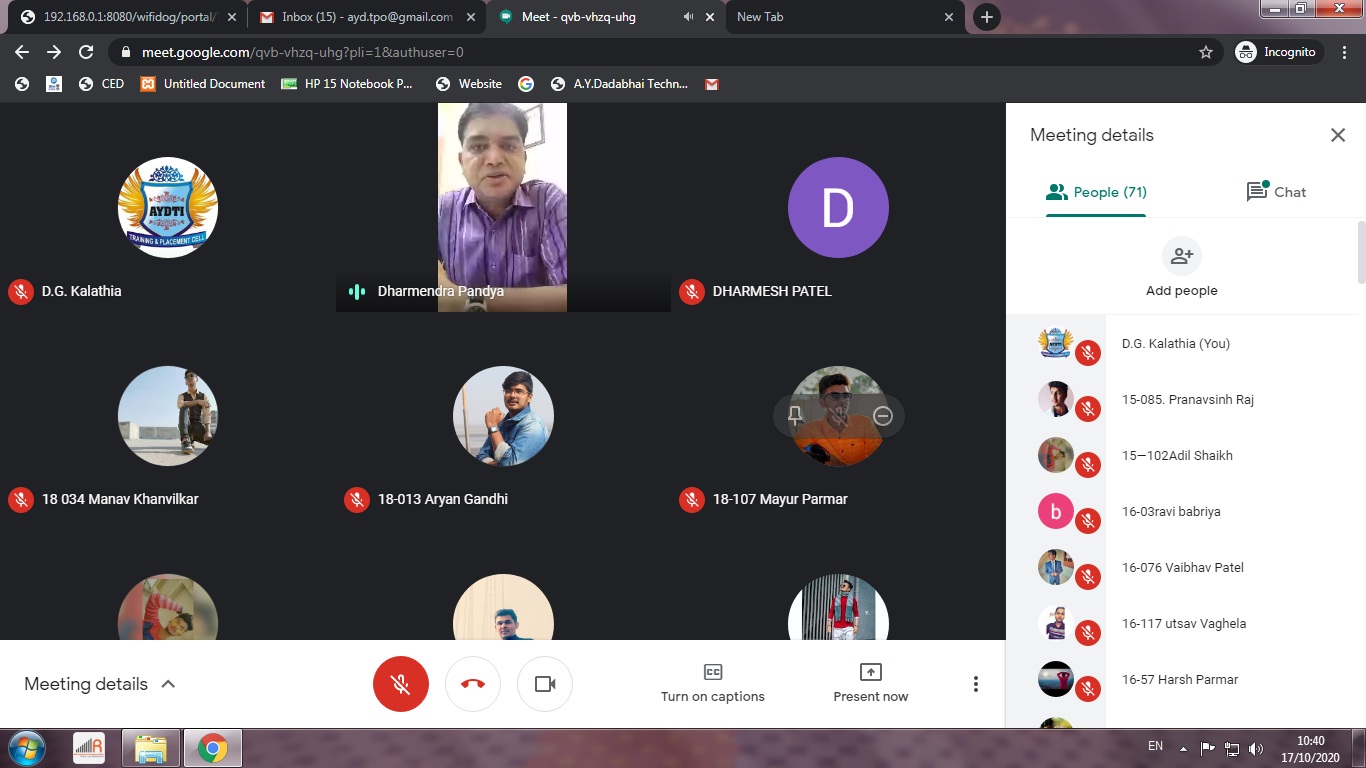The height and width of the screenshot is (768, 1366).
Task: Open more options three-dot menu
Action: pos(976,684)
